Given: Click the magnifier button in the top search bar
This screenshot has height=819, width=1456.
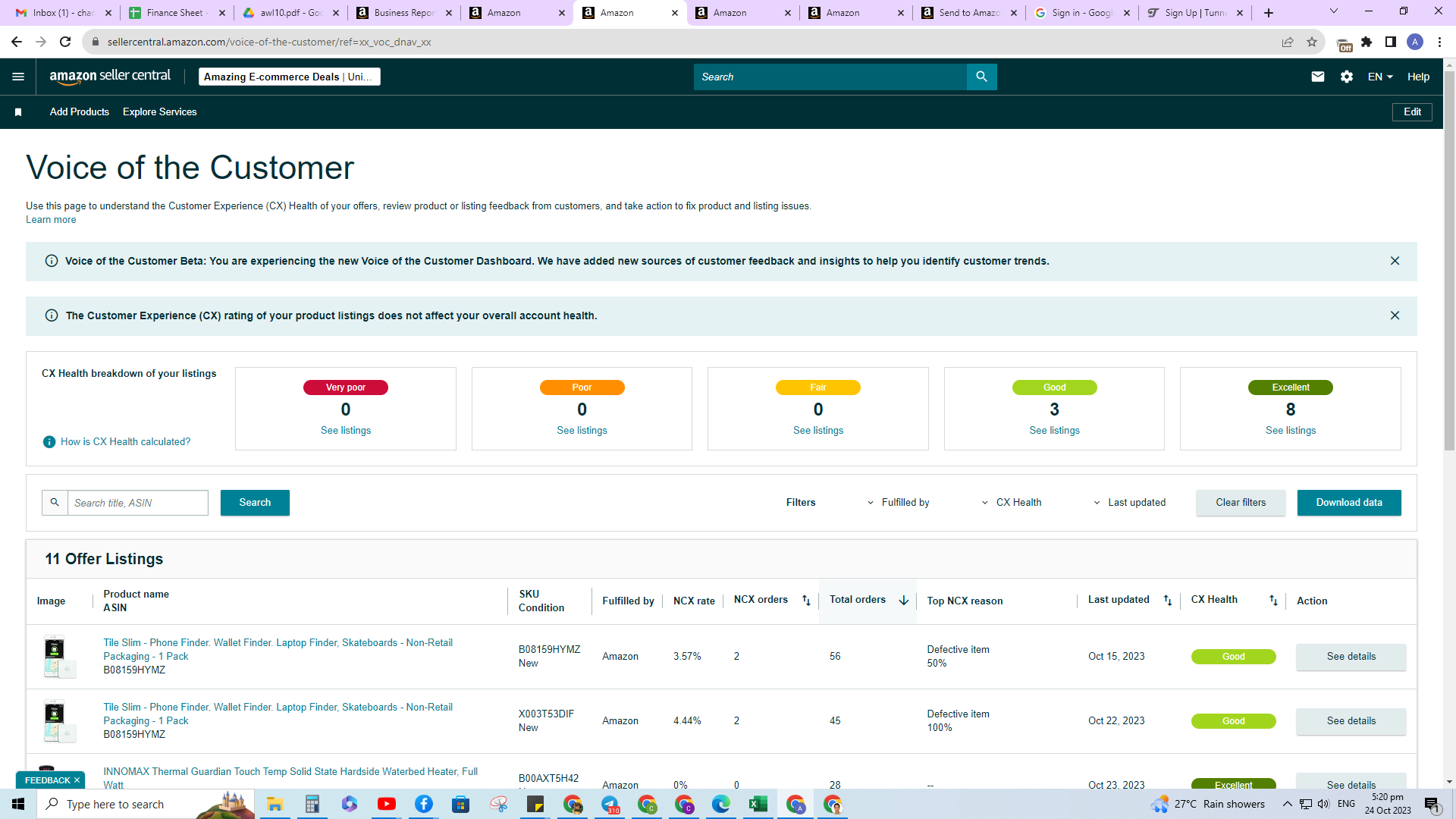Looking at the screenshot, I should click(x=982, y=77).
